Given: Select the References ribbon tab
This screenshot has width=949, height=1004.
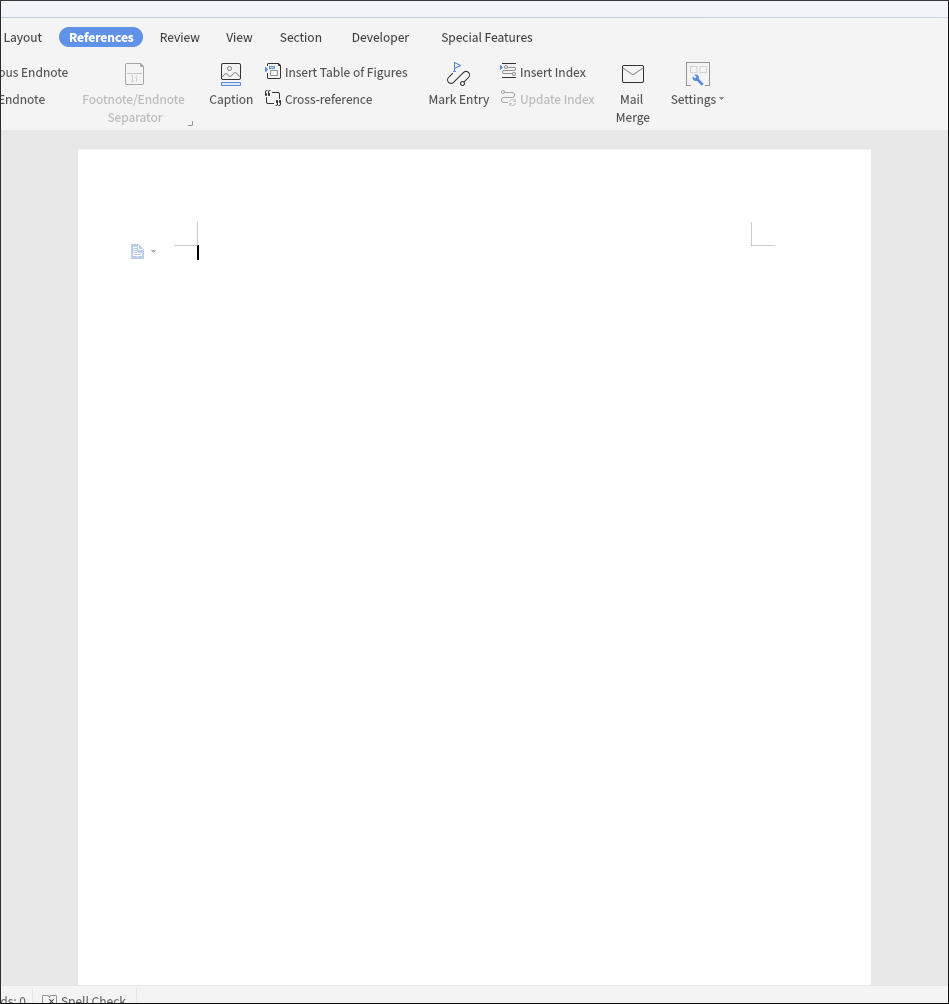Looking at the screenshot, I should [x=101, y=38].
